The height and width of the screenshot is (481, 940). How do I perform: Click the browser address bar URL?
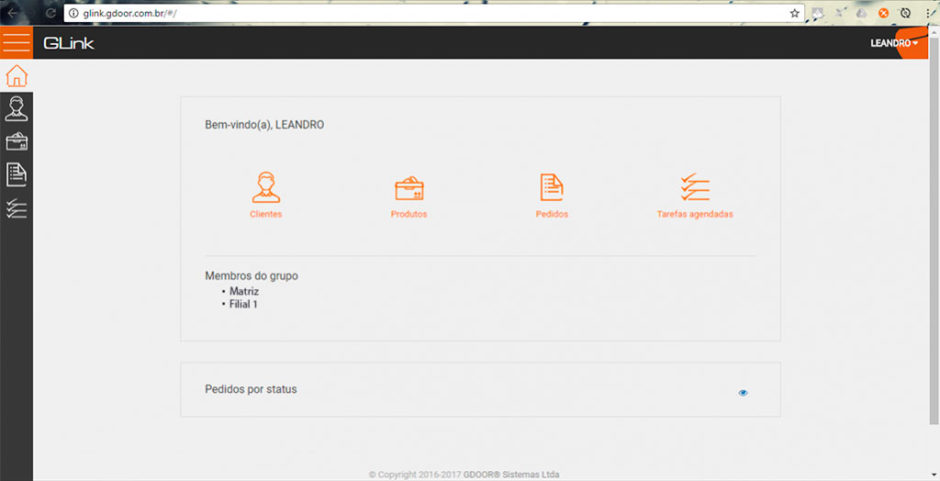(x=130, y=13)
